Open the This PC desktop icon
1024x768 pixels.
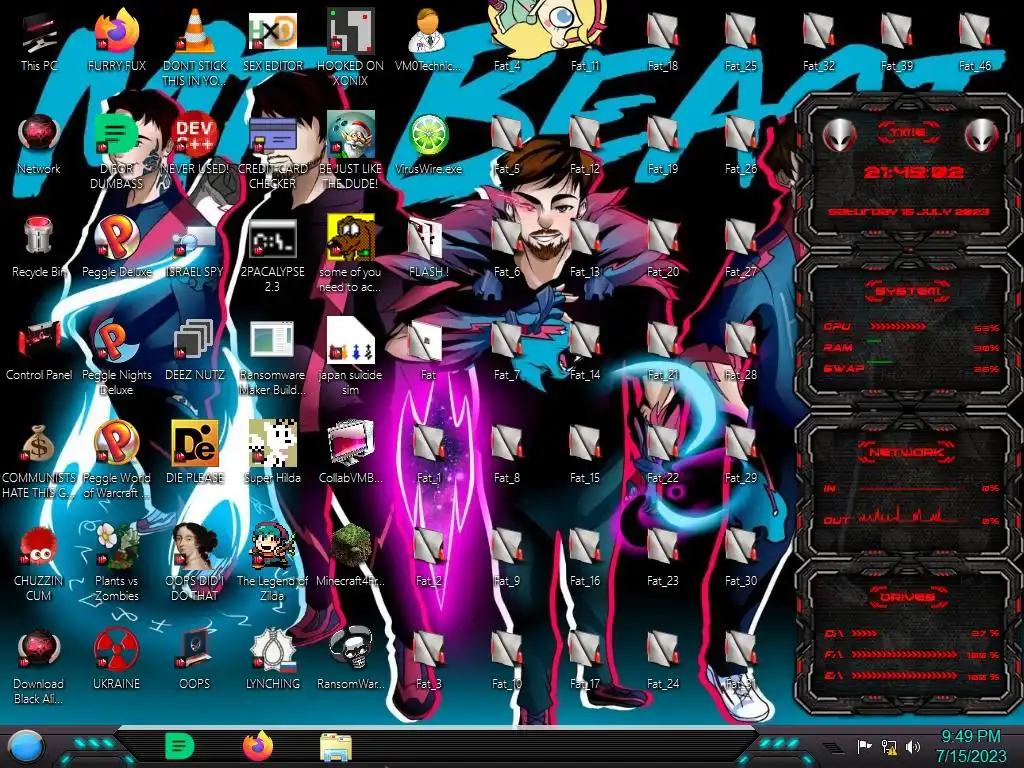click(x=39, y=40)
